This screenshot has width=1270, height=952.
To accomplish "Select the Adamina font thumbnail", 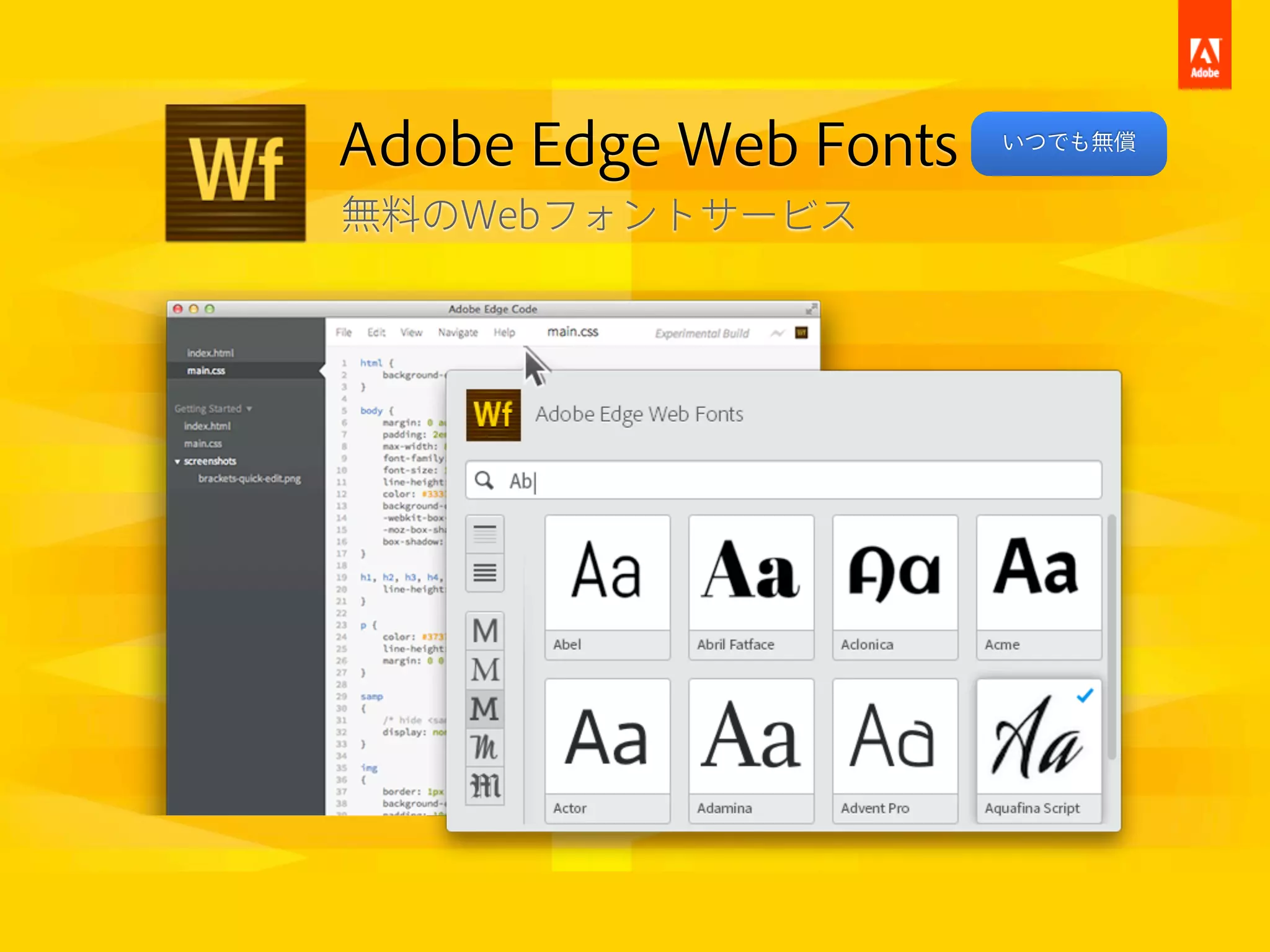I will (x=751, y=751).
